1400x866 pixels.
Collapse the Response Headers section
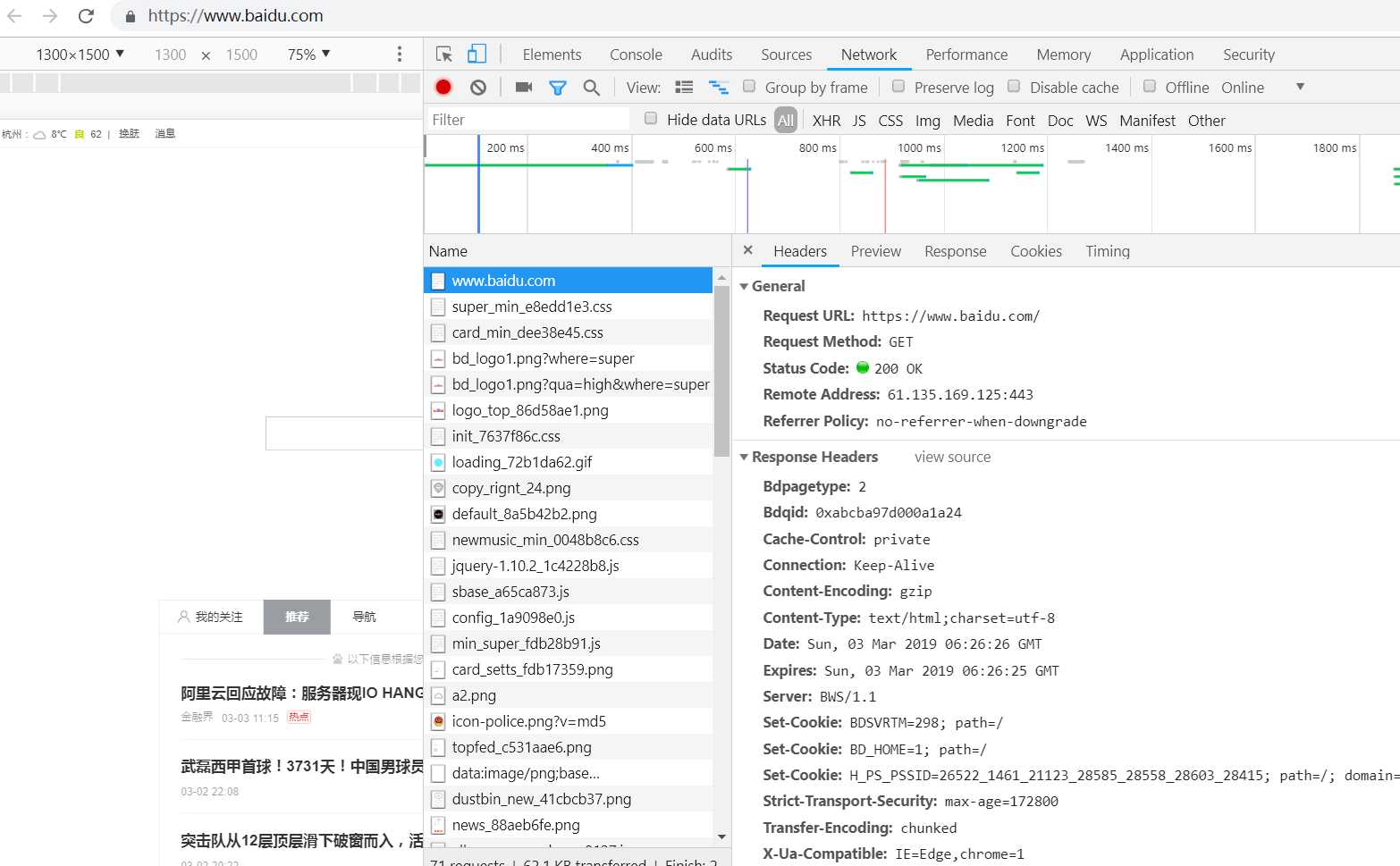(x=744, y=457)
